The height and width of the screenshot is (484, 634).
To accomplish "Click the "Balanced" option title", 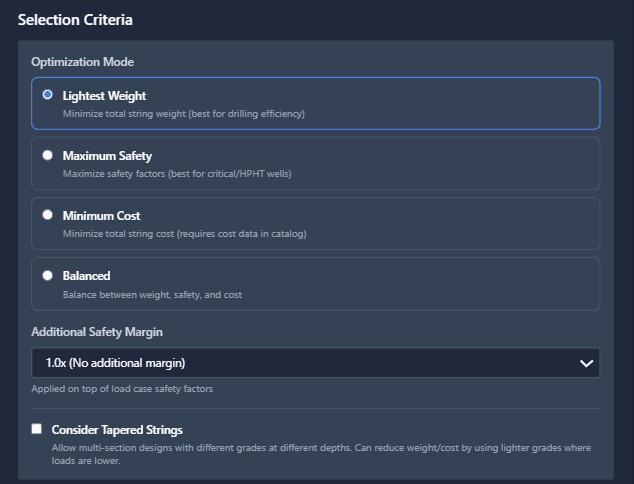I will (86, 276).
